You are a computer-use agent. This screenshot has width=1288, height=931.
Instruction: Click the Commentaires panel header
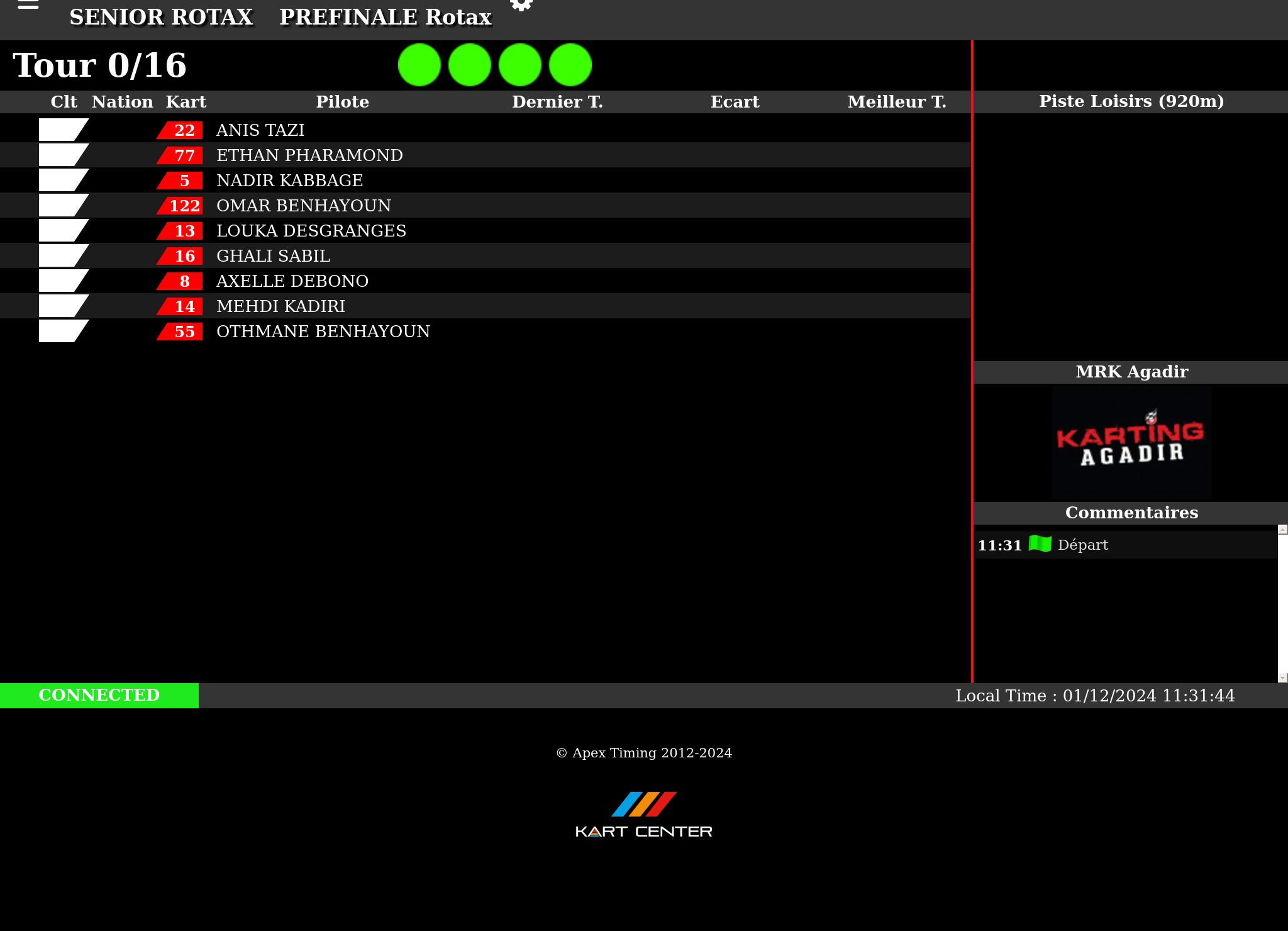[x=1131, y=513]
